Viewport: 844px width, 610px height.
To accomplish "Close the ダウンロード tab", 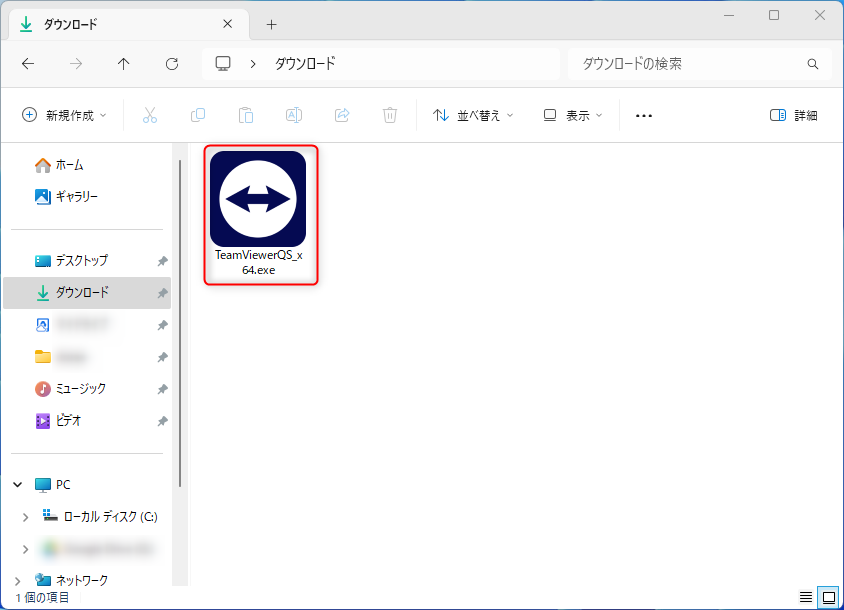I will tap(228, 24).
